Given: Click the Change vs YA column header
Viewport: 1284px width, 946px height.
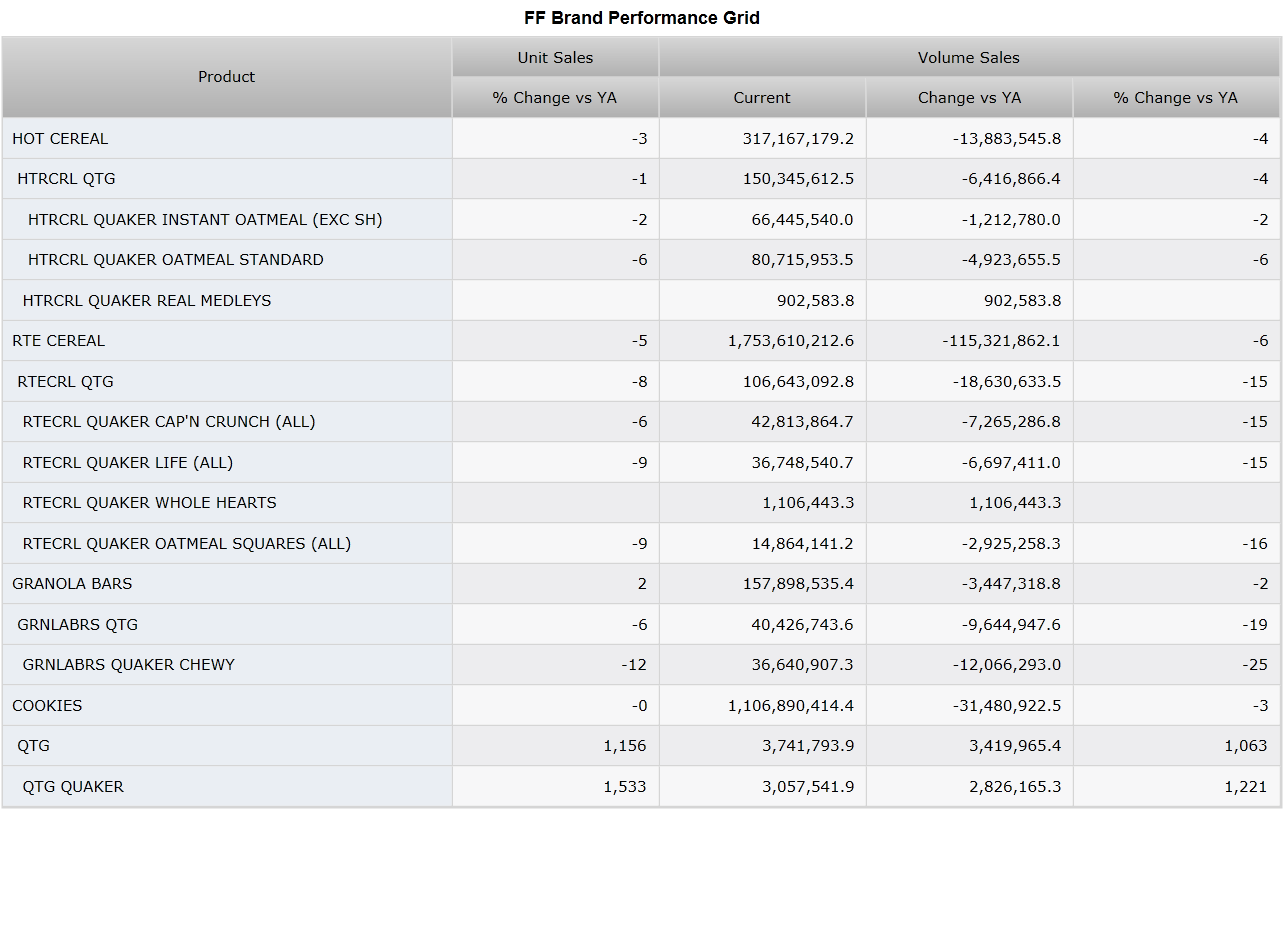Looking at the screenshot, I should pyautogui.click(x=969, y=98).
